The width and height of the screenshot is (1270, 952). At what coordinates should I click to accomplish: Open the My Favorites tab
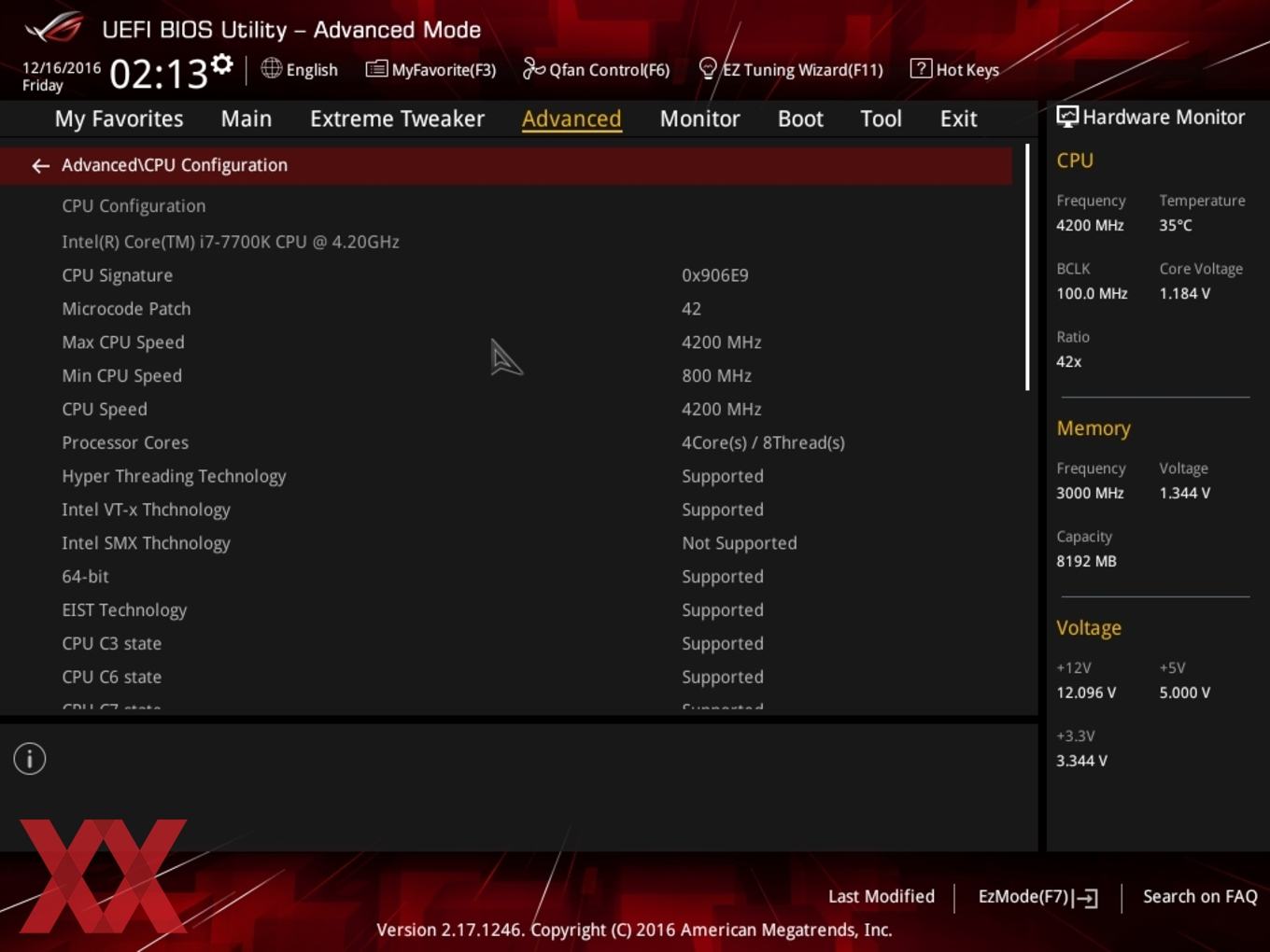coord(119,119)
